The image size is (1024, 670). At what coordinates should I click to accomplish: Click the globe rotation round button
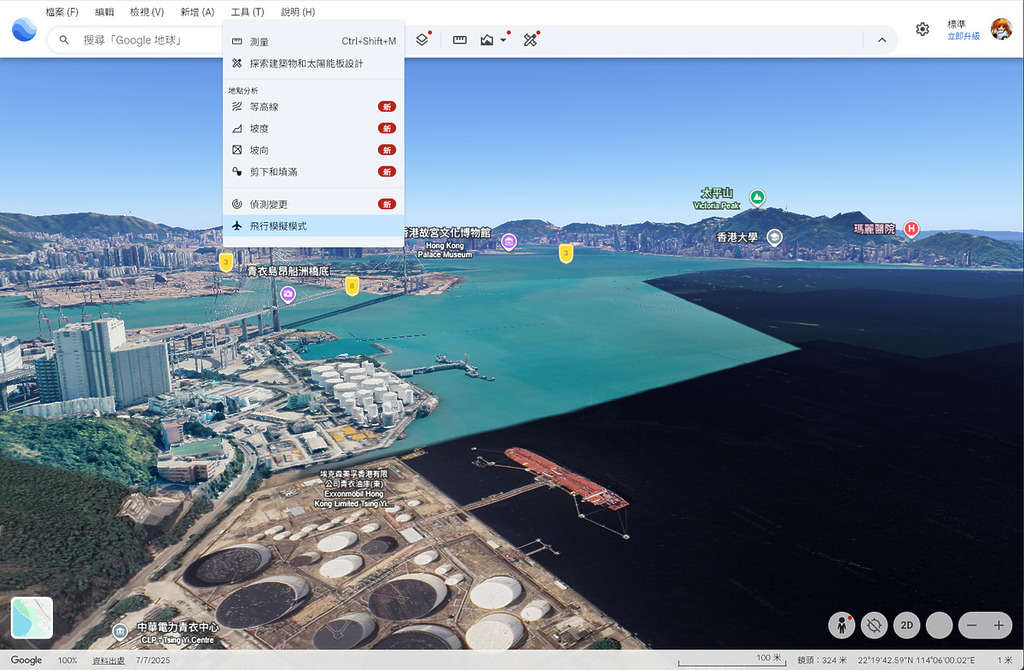coord(939,625)
